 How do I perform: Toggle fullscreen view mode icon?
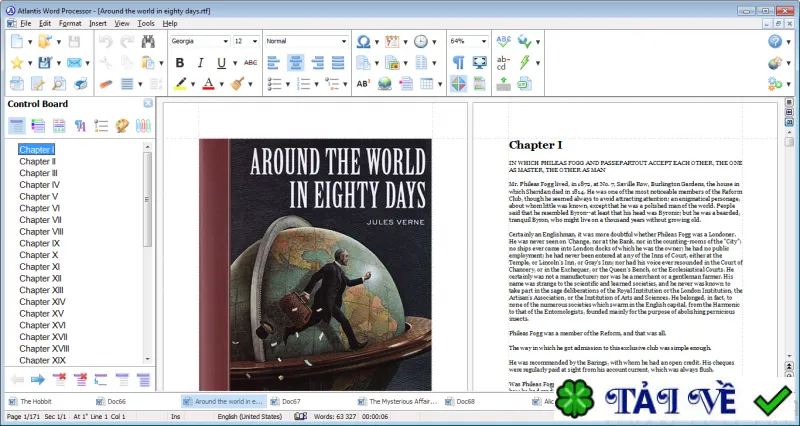click(x=479, y=63)
